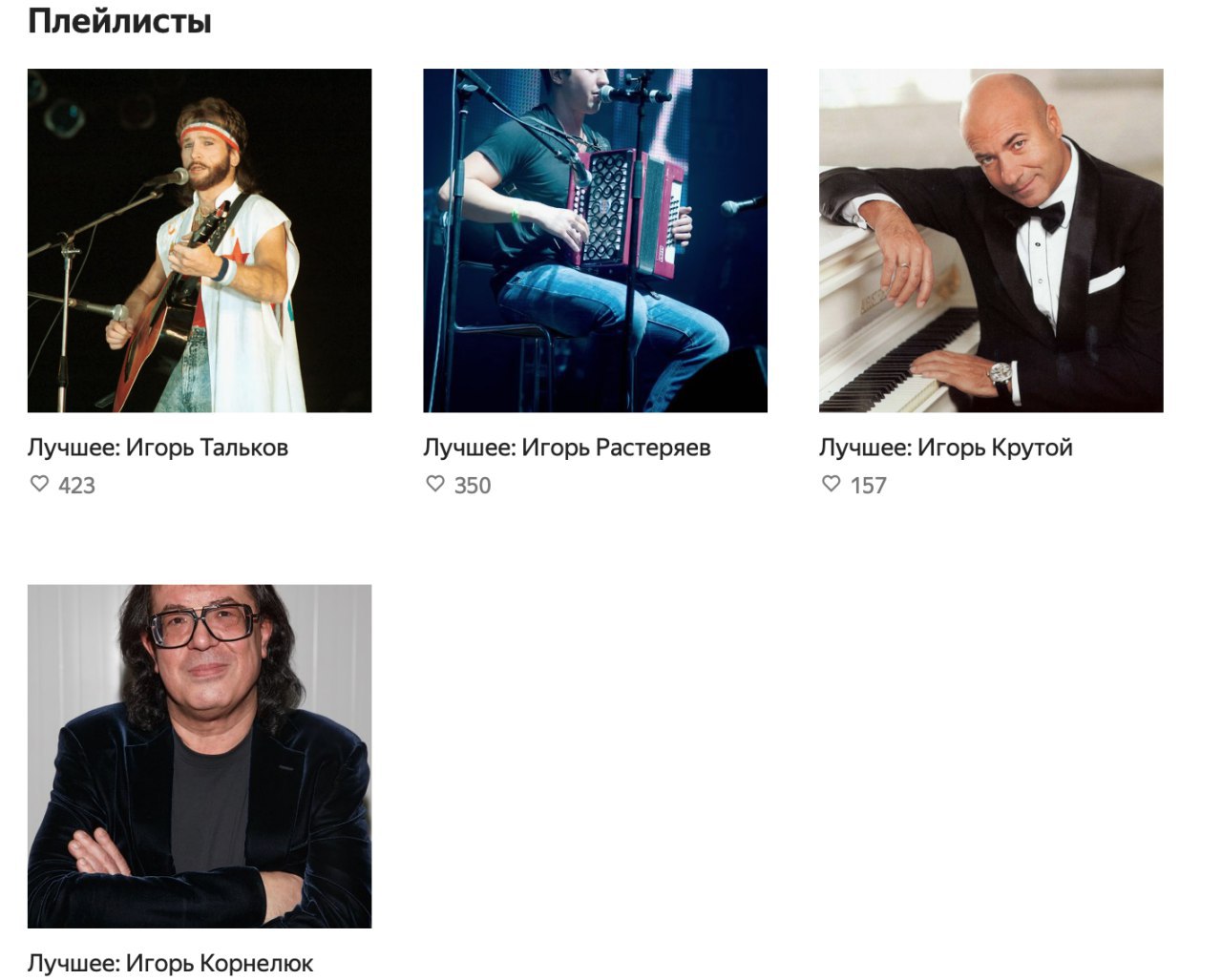The height and width of the screenshot is (980, 1222).
Task: Open the Лучшее: Игорь Тальков playlist title
Action: 158,448
